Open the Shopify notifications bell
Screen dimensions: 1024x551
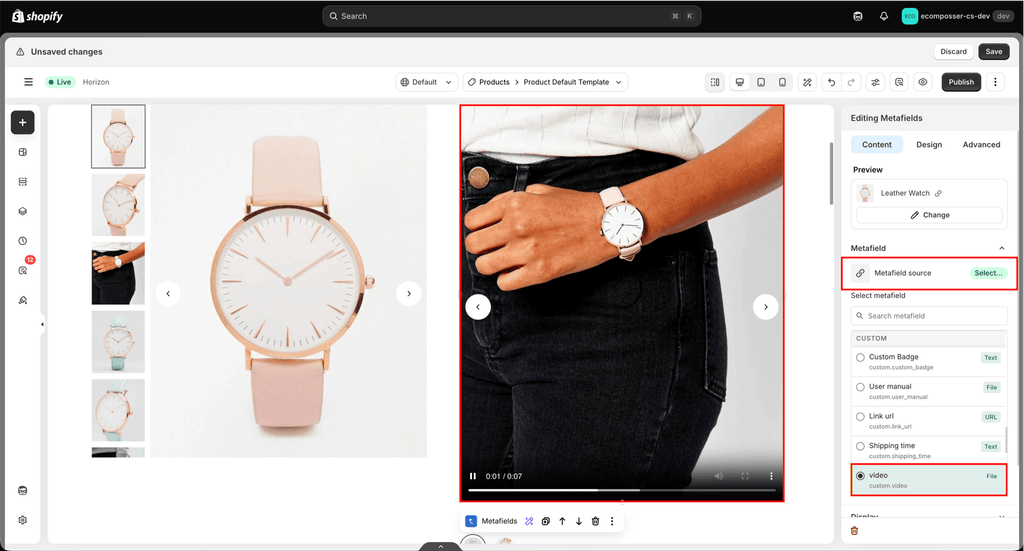pyautogui.click(x=884, y=16)
